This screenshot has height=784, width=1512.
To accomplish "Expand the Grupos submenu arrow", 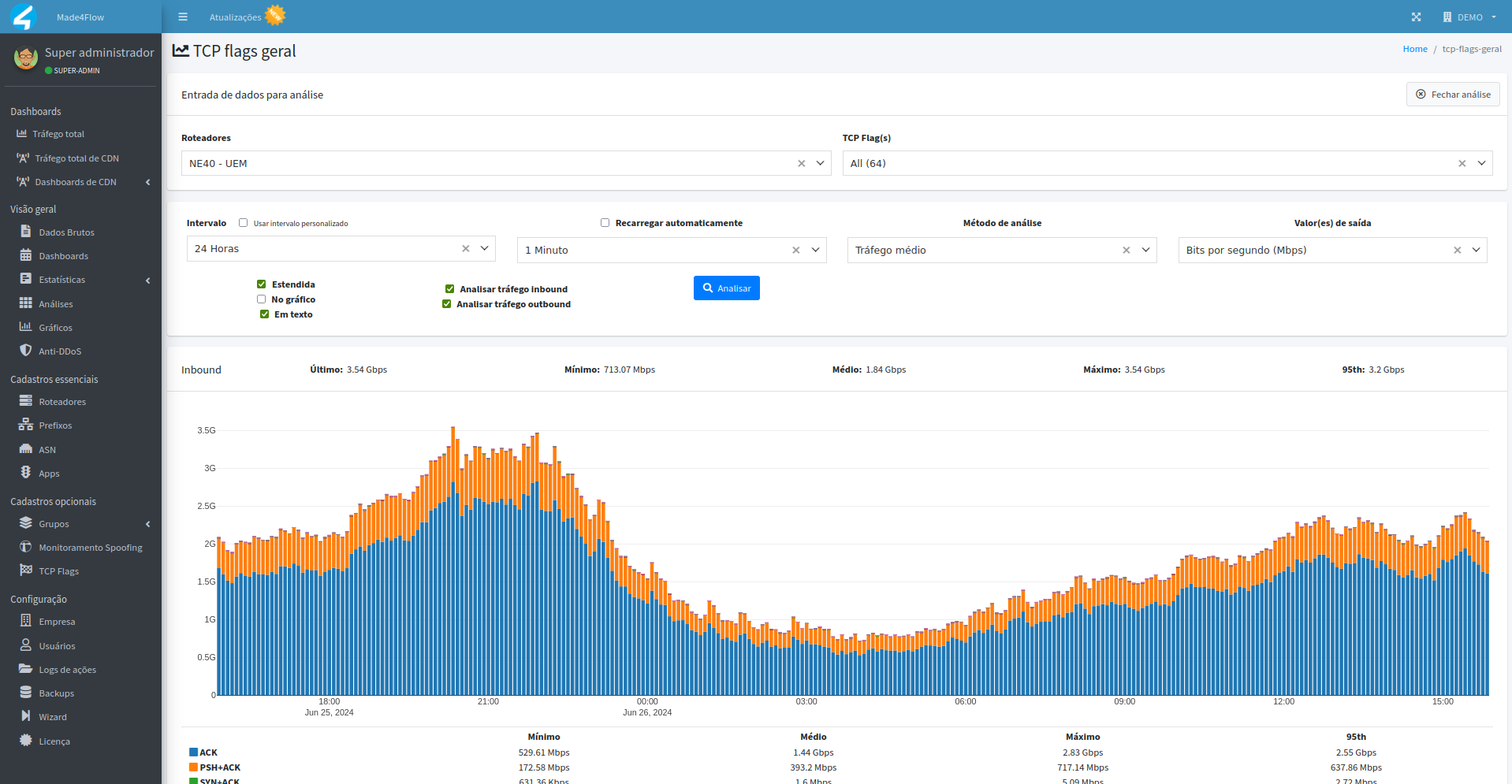I will [x=147, y=524].
